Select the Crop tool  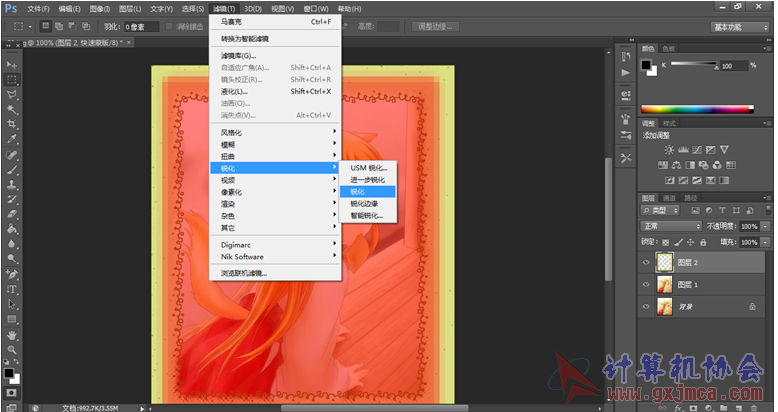click(x=11, y=124)
